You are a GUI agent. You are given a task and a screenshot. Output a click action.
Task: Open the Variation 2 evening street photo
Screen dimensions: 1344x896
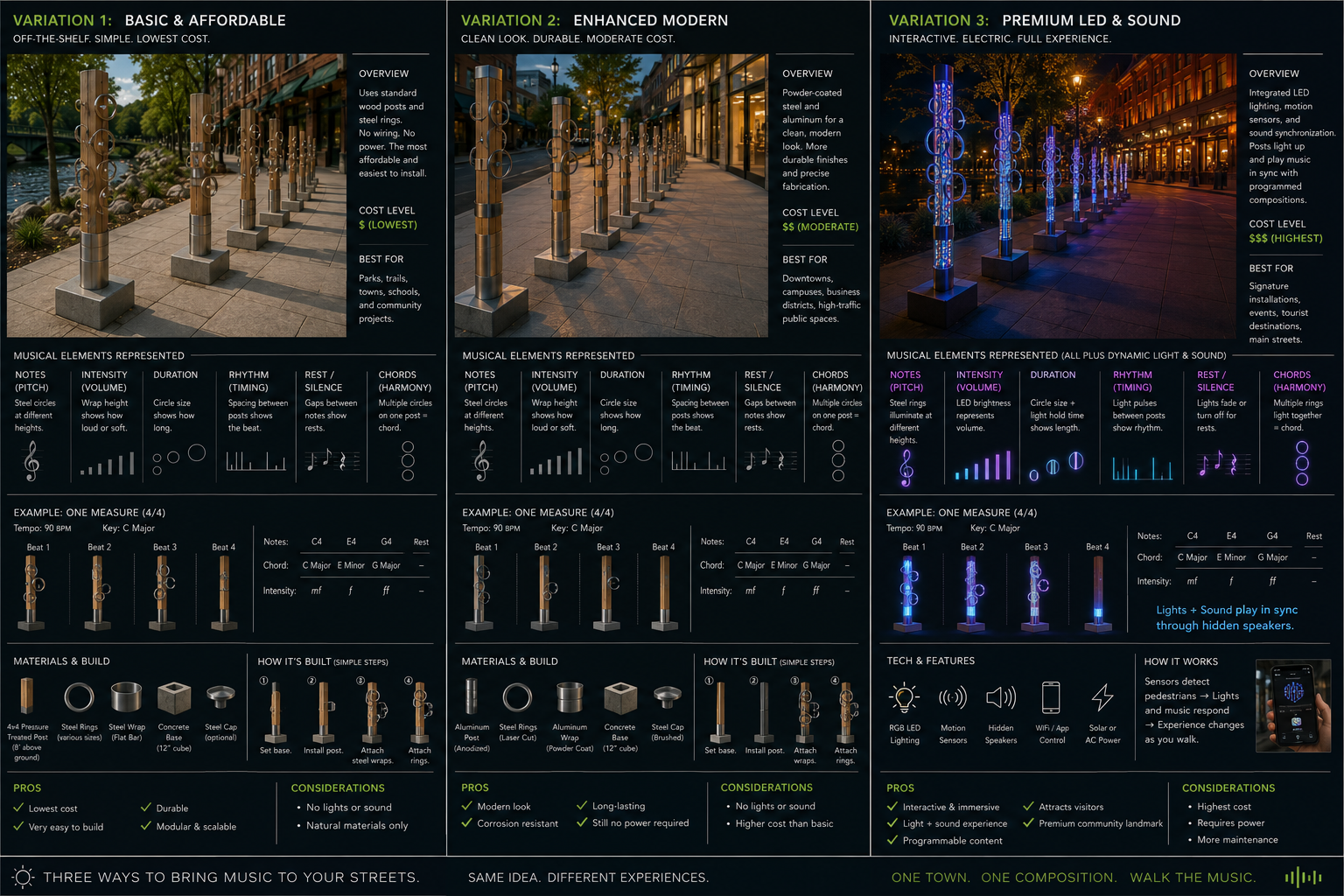point(611,195)
